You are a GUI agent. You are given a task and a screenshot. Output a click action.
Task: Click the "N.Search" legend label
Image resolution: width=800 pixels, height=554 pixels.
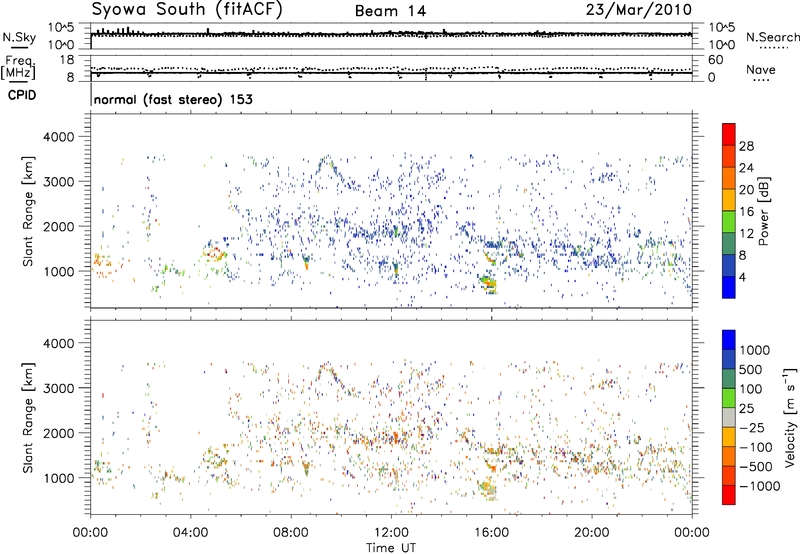(x=772, y=37)
